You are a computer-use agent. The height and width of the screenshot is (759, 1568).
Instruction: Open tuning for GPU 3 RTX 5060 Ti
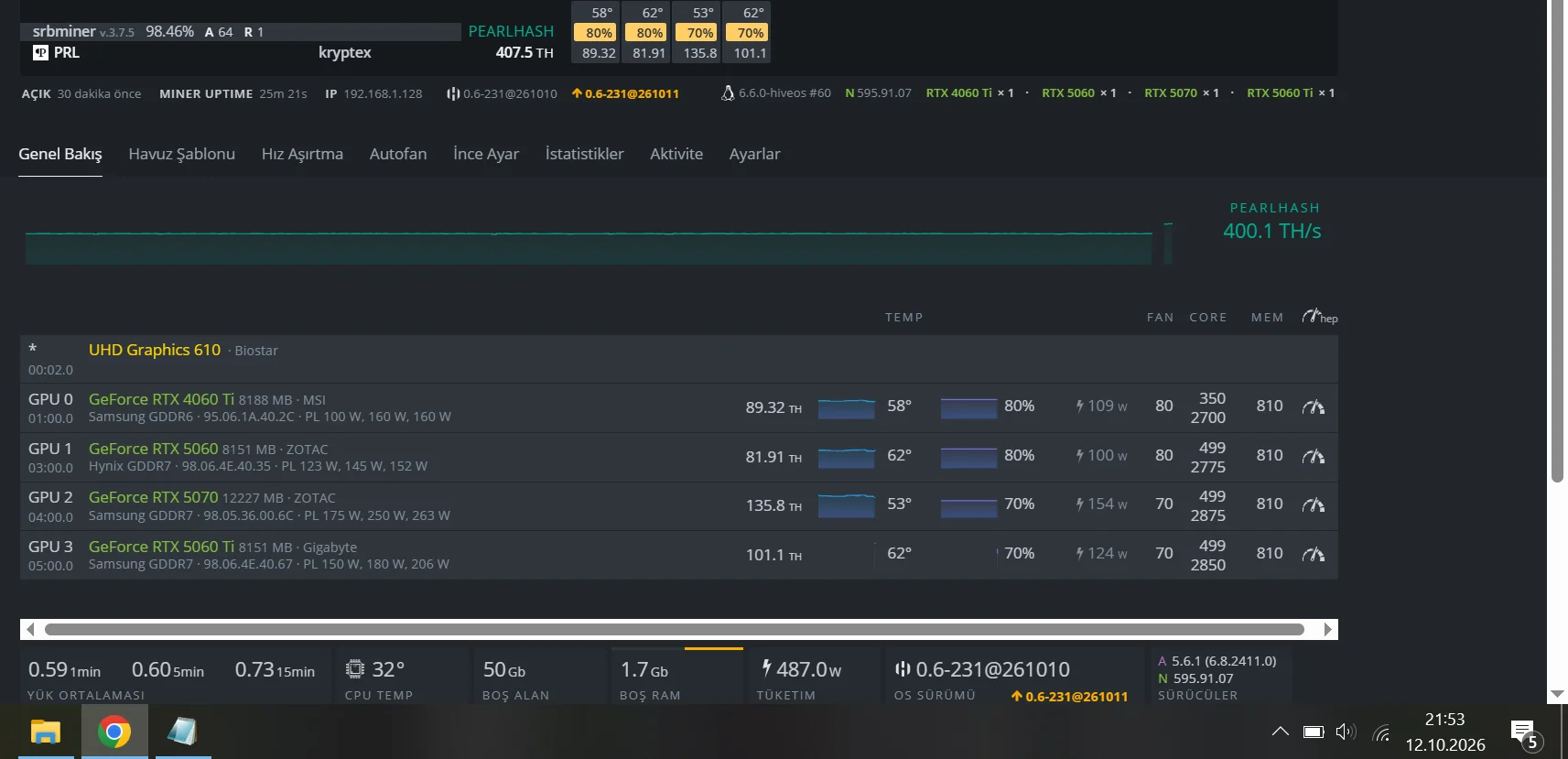1314,555
